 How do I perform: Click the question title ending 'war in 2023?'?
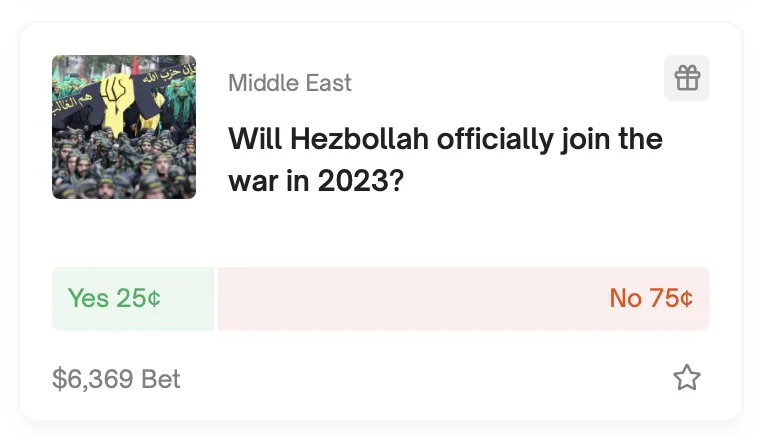[x=445, y=160]
